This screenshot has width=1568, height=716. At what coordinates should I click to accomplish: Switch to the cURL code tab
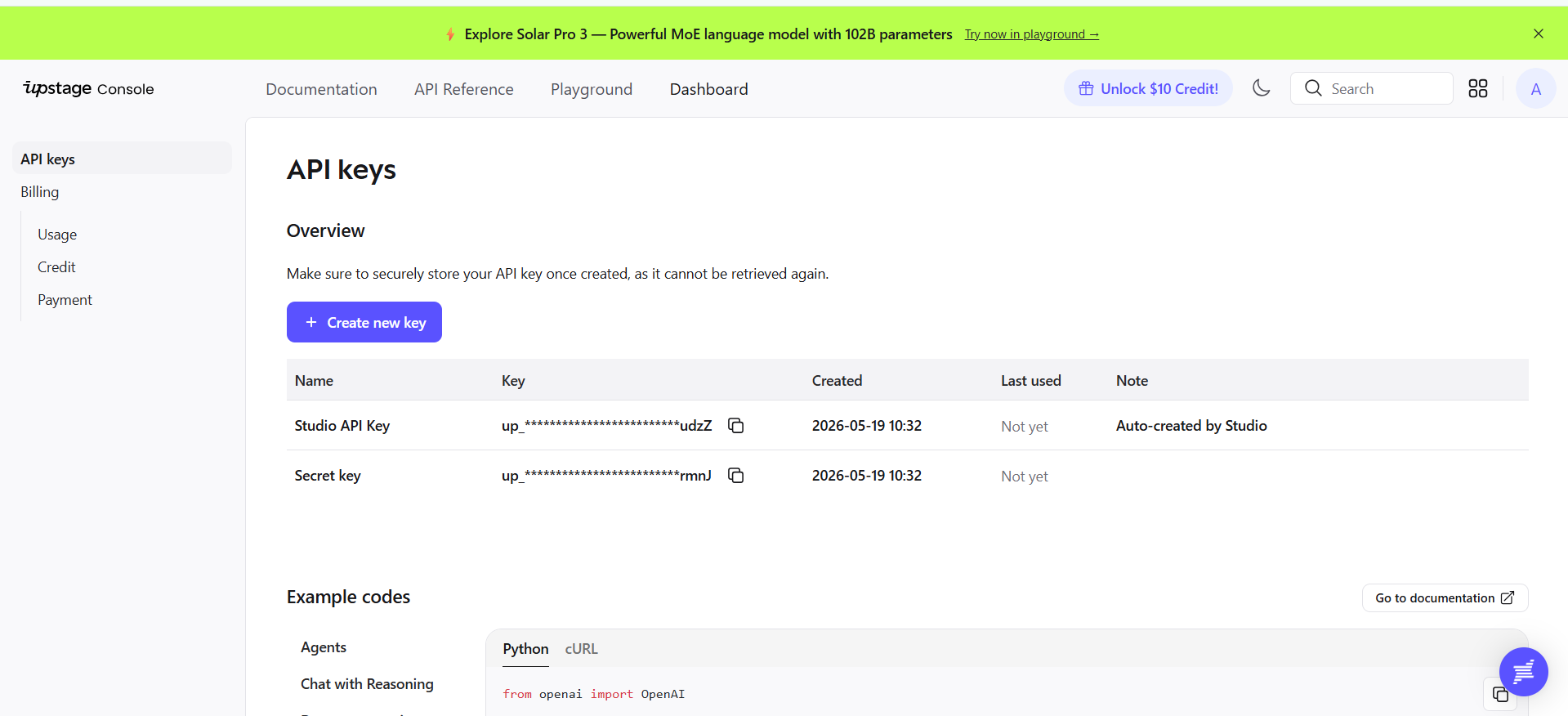coord(581,649)
